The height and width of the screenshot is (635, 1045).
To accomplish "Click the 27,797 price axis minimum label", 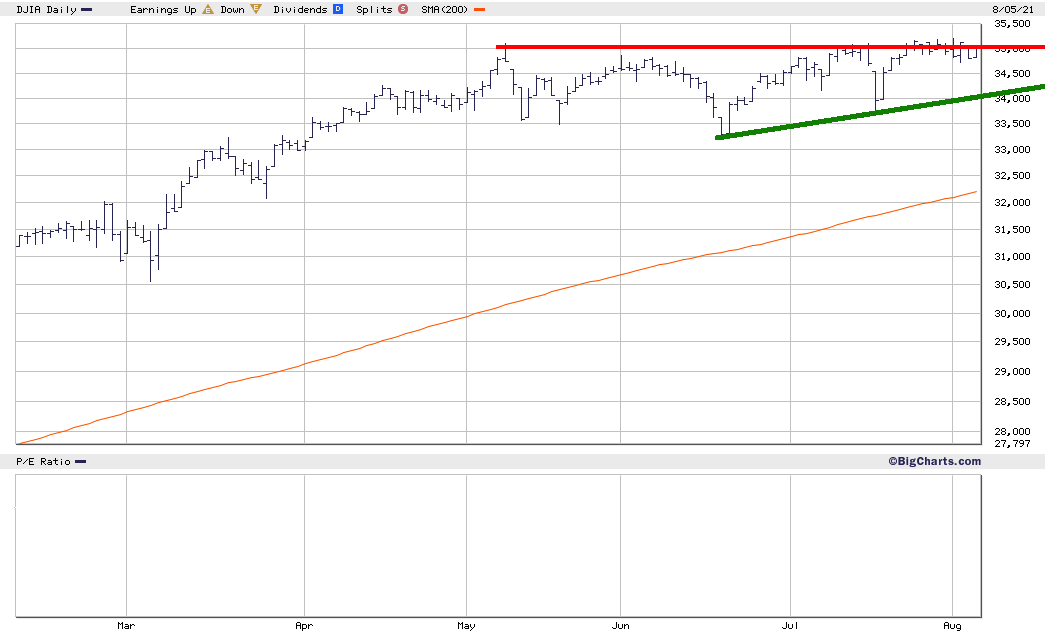I will pyautogui.click(x=1012, y=443).
